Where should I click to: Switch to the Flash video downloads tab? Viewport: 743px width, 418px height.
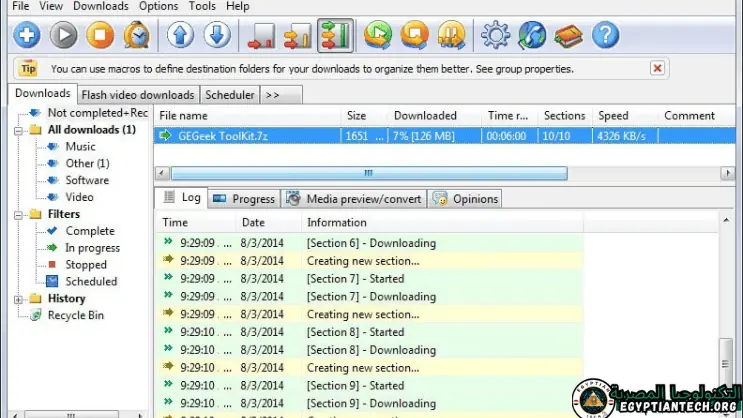click(x=137, y=95)
